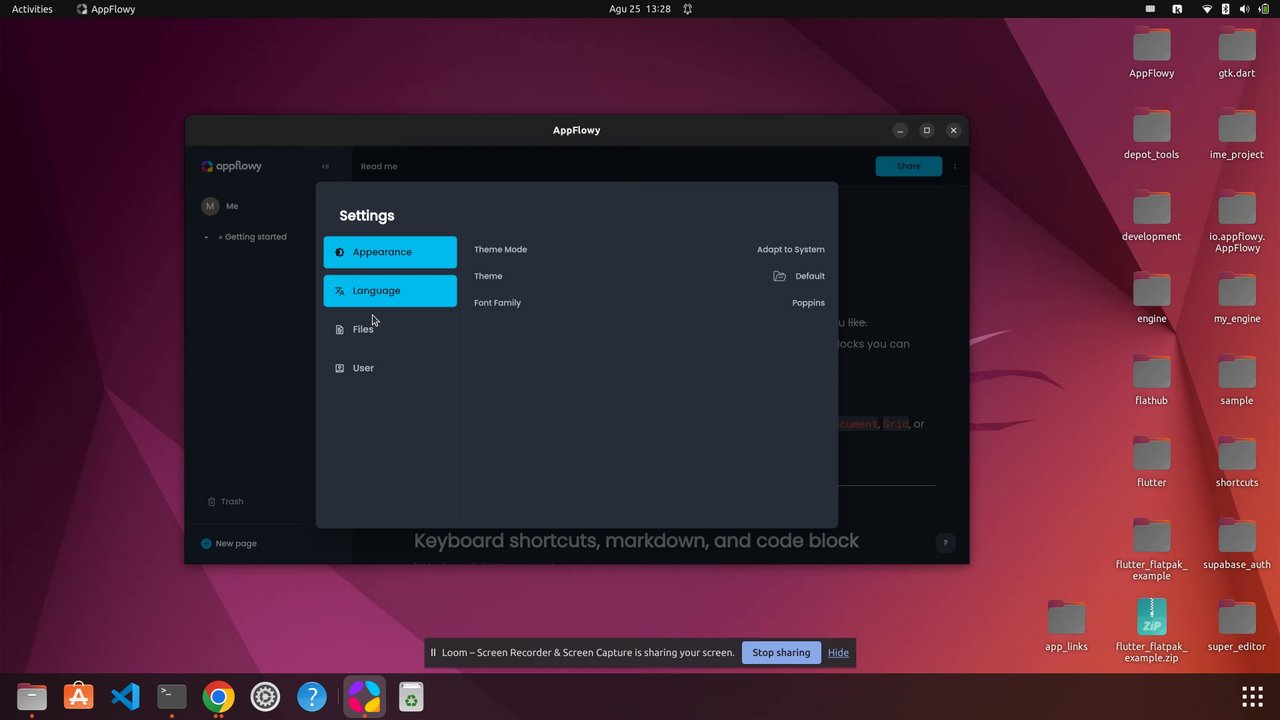Image resolution: width=1280 pixels, height=720 pixels.
Task: Click the 'Read me' breadcrumb title
Action: 379,166
